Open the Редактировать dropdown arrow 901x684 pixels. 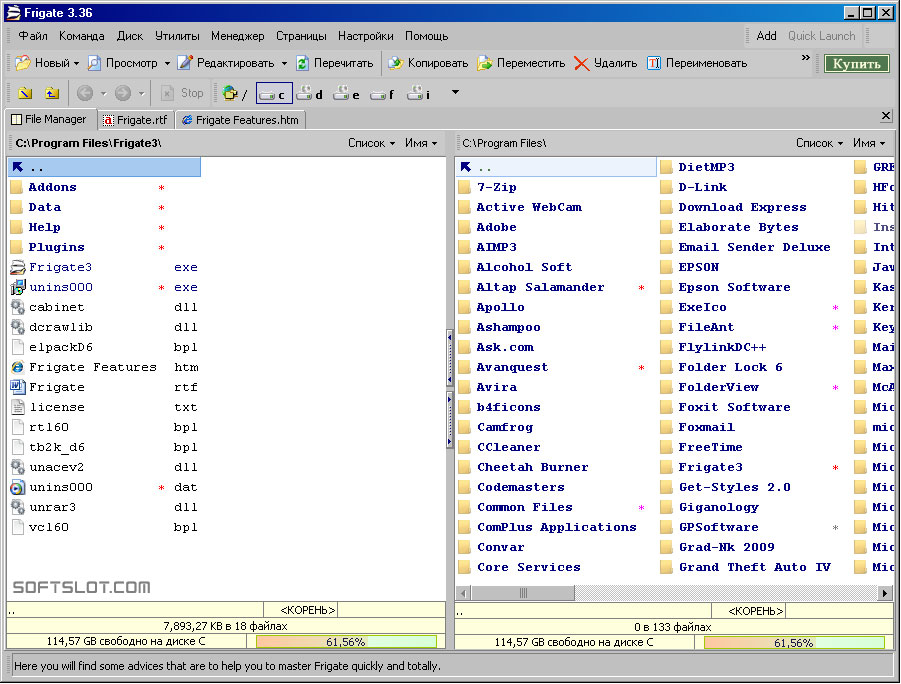(284, 63)
